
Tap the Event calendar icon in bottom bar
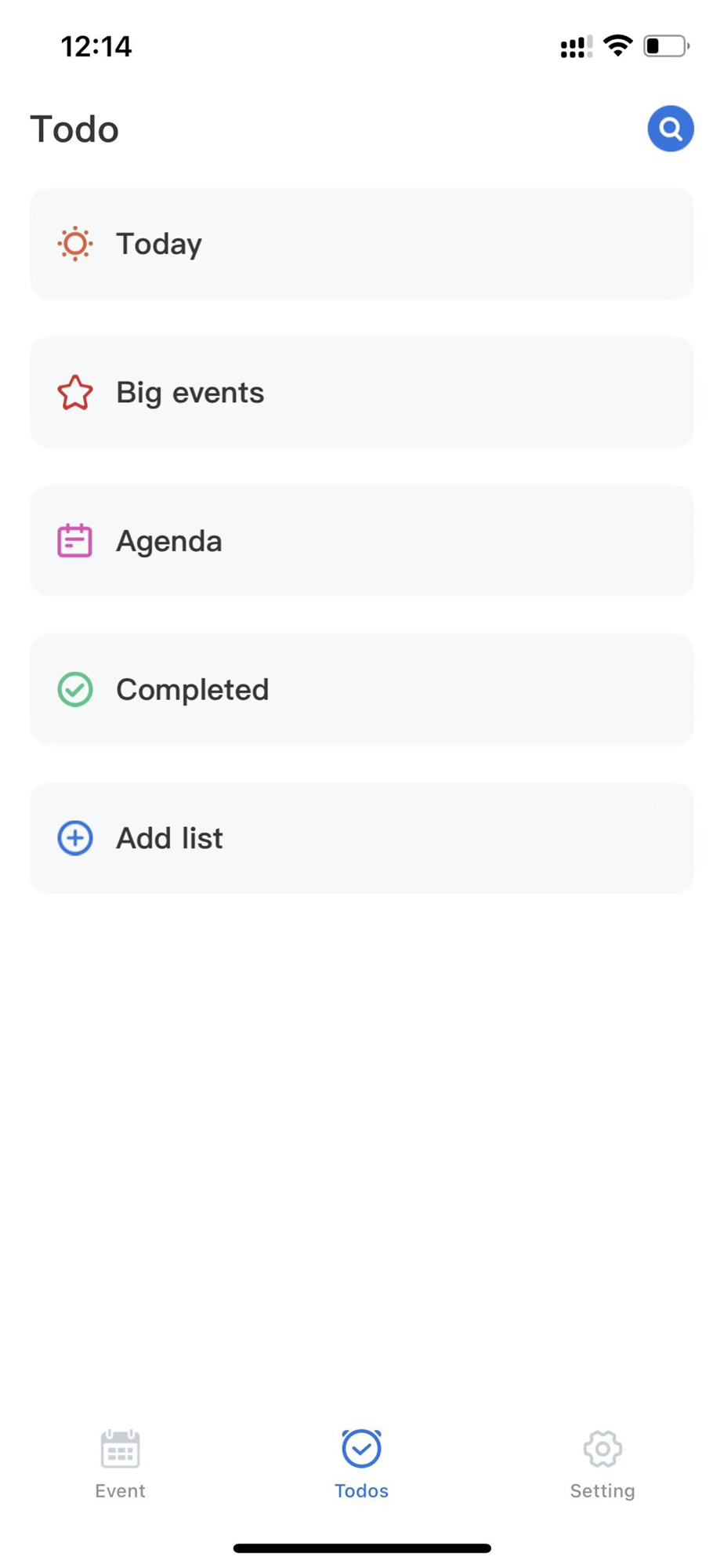point(120,1448)
